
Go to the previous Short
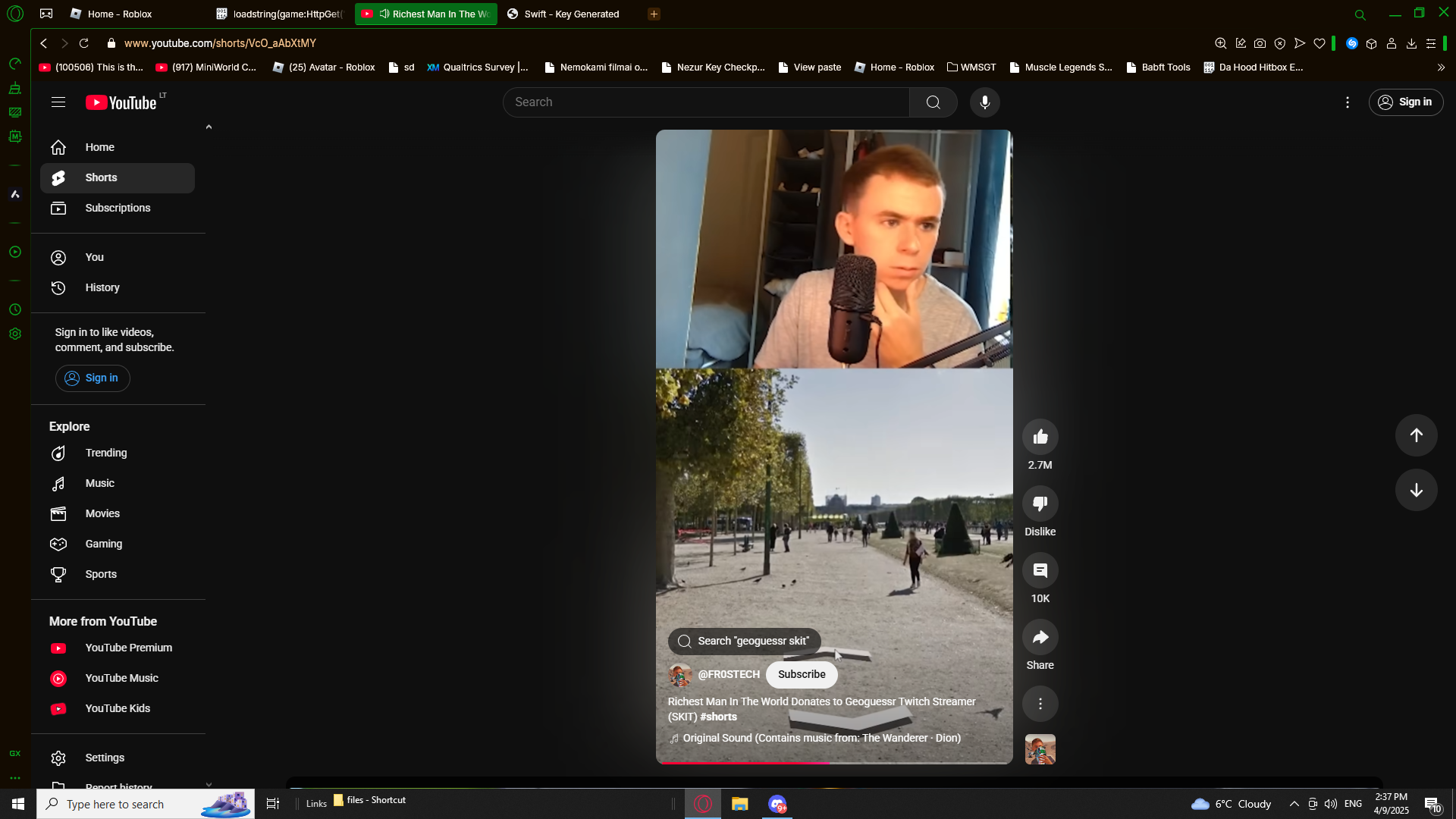pyautogui.click(x=1416, y=435)
